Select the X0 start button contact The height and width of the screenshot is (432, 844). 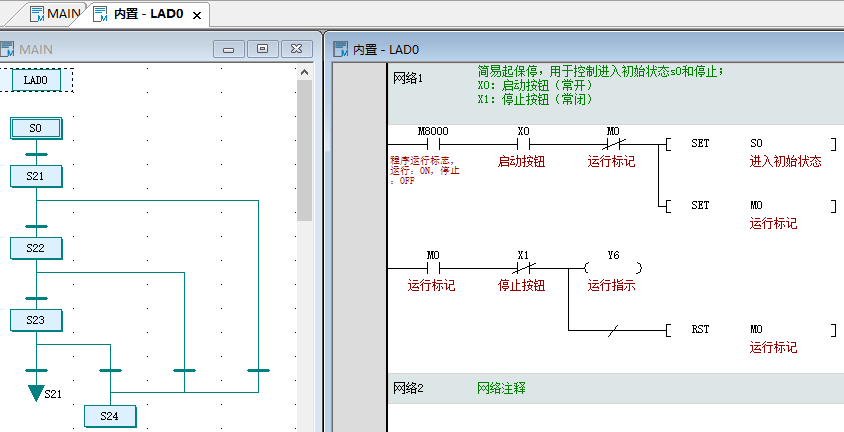click(522, 143)
